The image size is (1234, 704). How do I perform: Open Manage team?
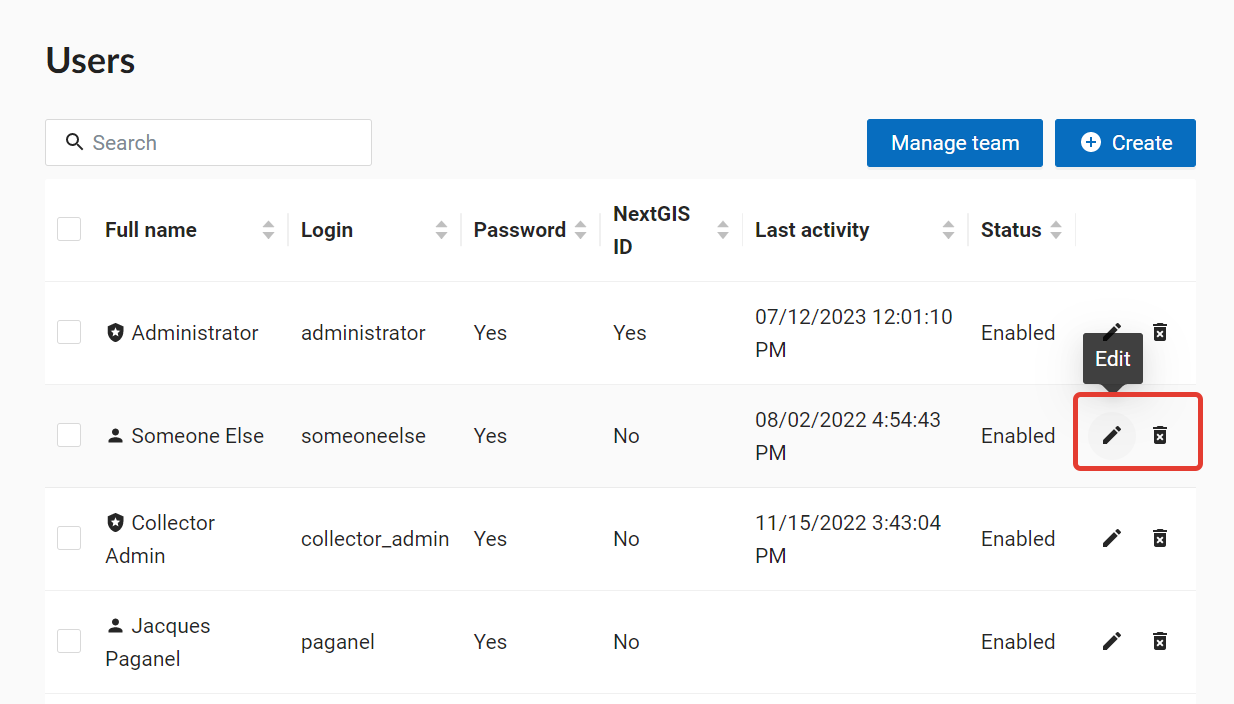[x=955, y=143]
